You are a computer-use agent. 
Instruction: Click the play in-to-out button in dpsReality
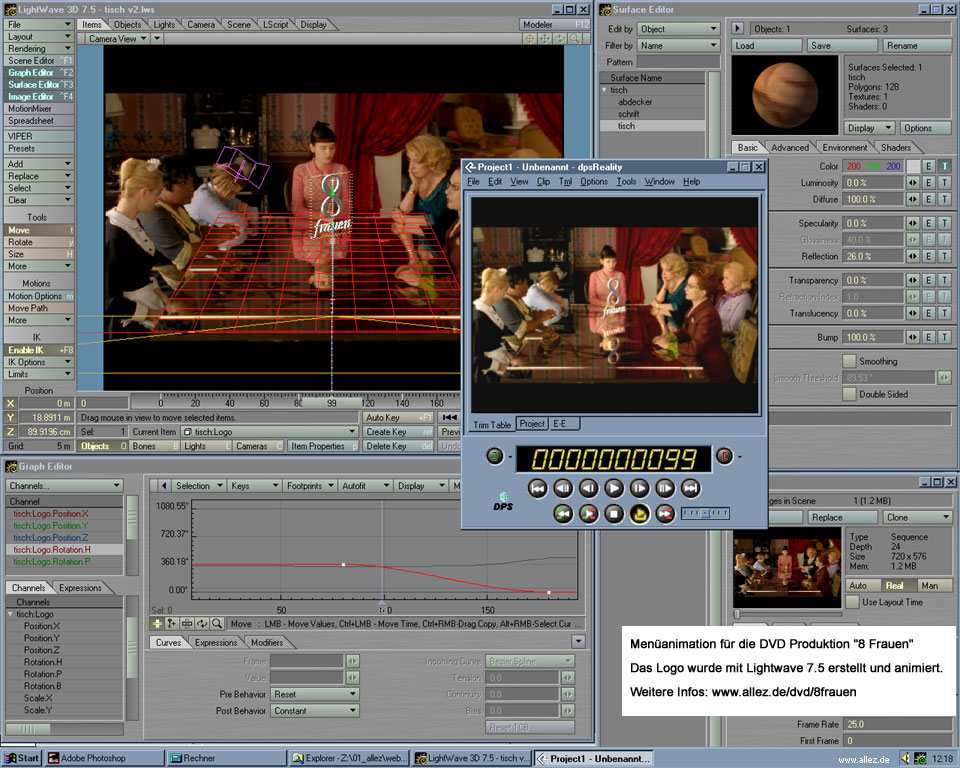[x=588, y=513]
